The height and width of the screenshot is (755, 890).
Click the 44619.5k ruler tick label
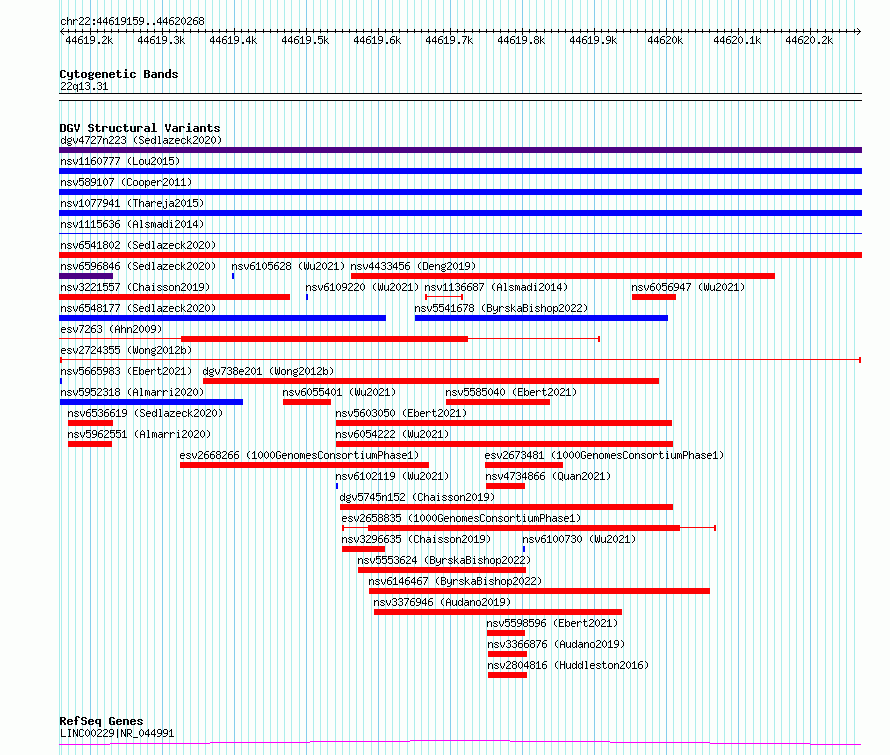[x=305, y=40]
